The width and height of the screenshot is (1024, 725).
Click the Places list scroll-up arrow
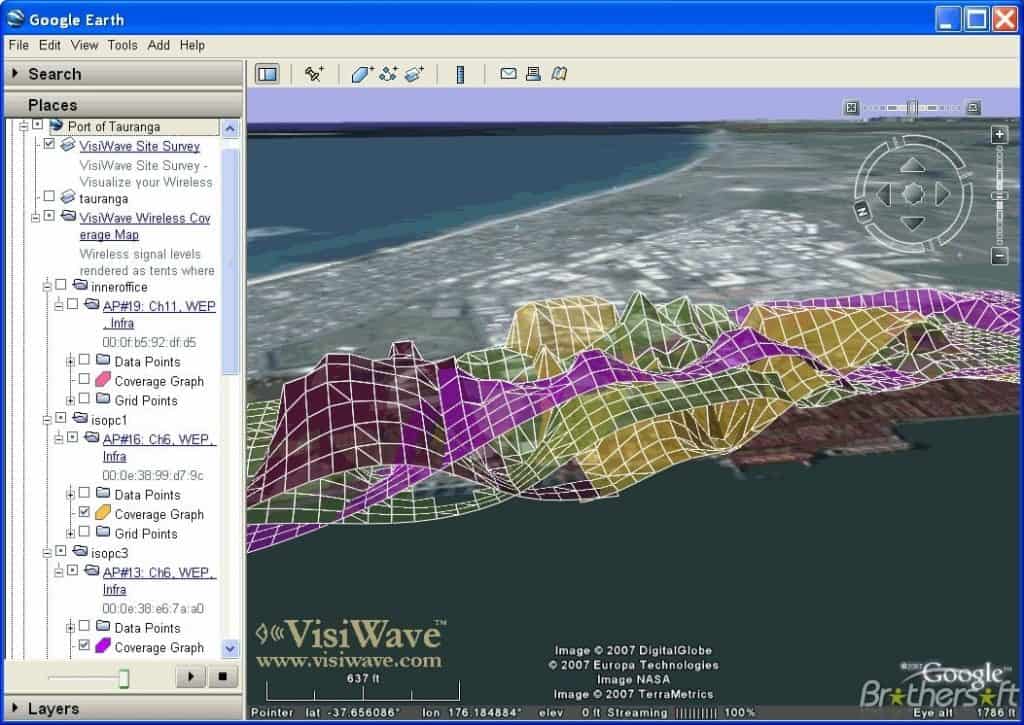[230, 128]
